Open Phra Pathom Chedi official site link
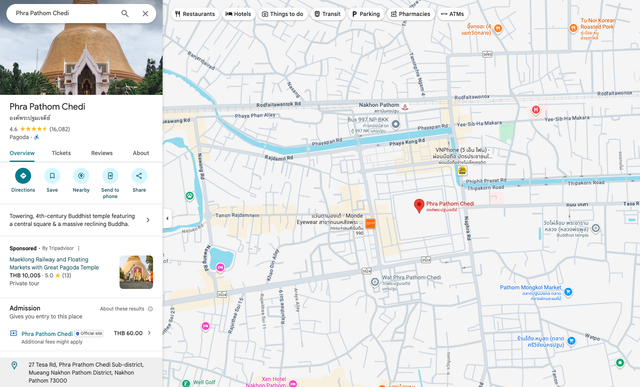The height and width of the screenshot is (387, 640). [x=47, y=334]
